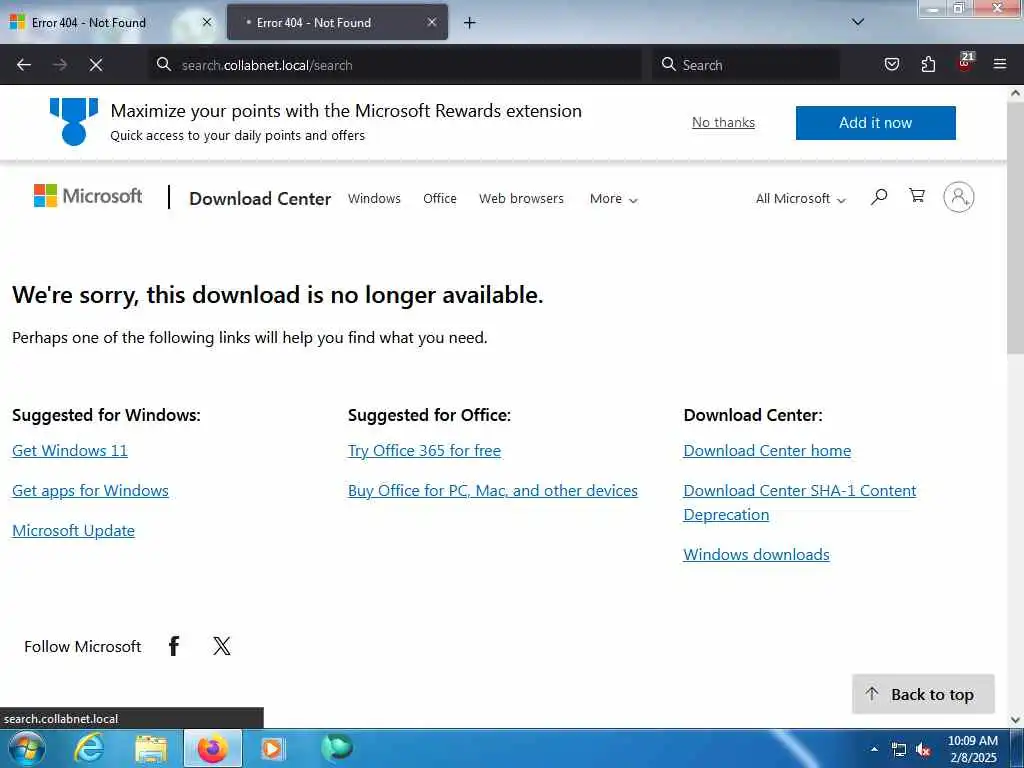The width and height of the screenshot is (1024, 768).
Task: Open Get apps for Windows link
Action: coord(90,490)
